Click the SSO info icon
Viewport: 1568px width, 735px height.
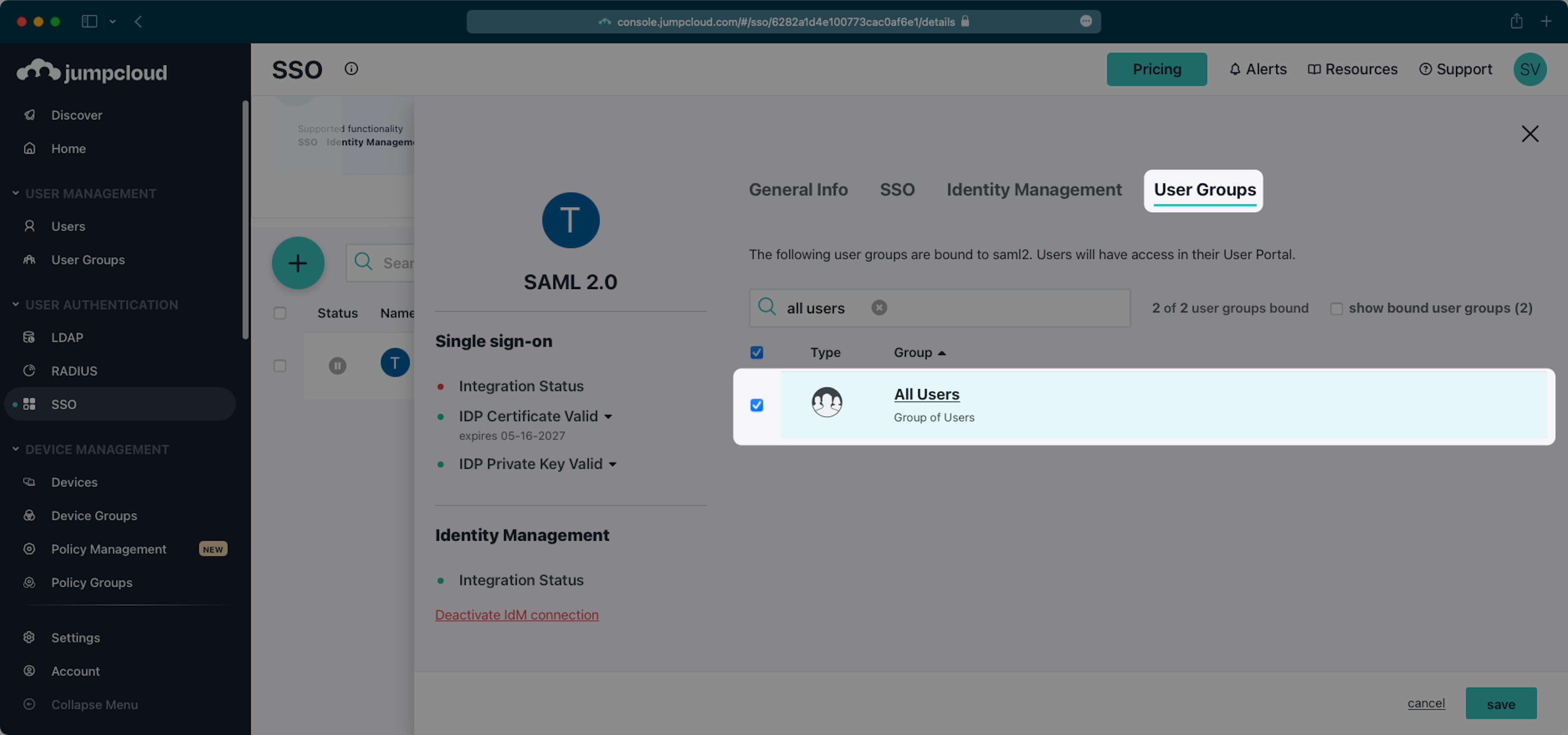click(x=351, y=69)
